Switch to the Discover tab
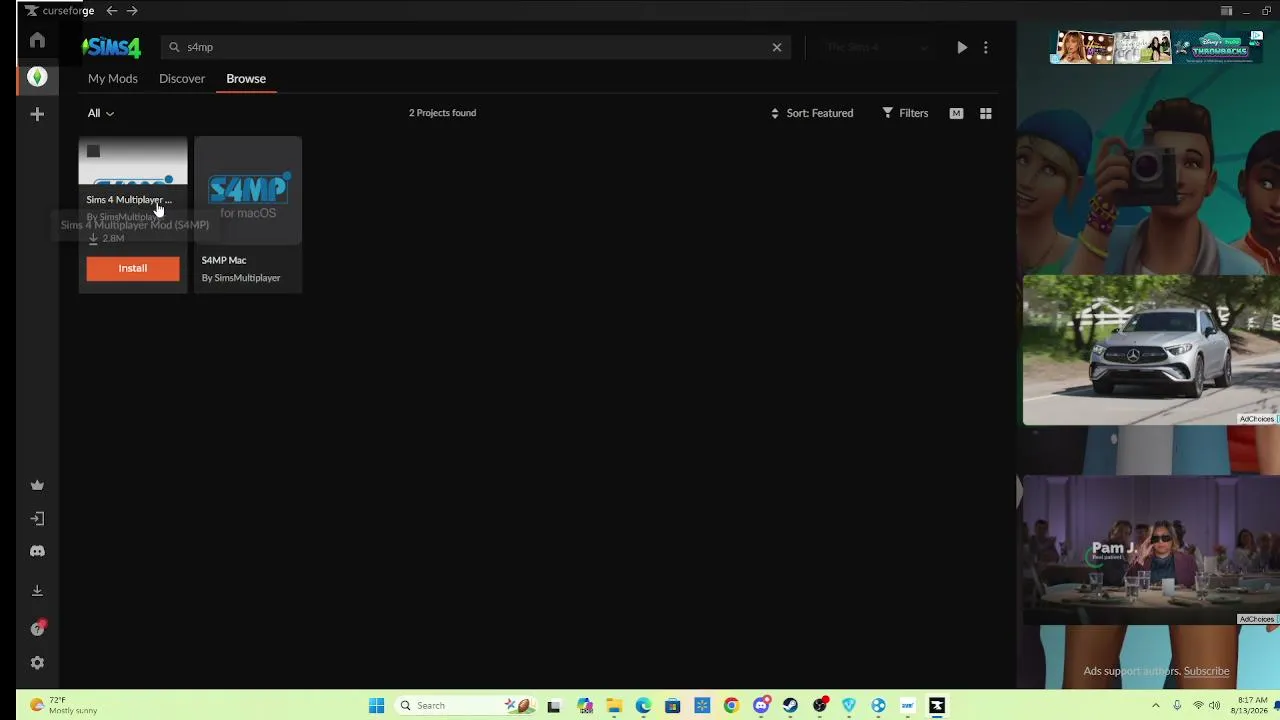1280x720 pixels. pos(182,79)
